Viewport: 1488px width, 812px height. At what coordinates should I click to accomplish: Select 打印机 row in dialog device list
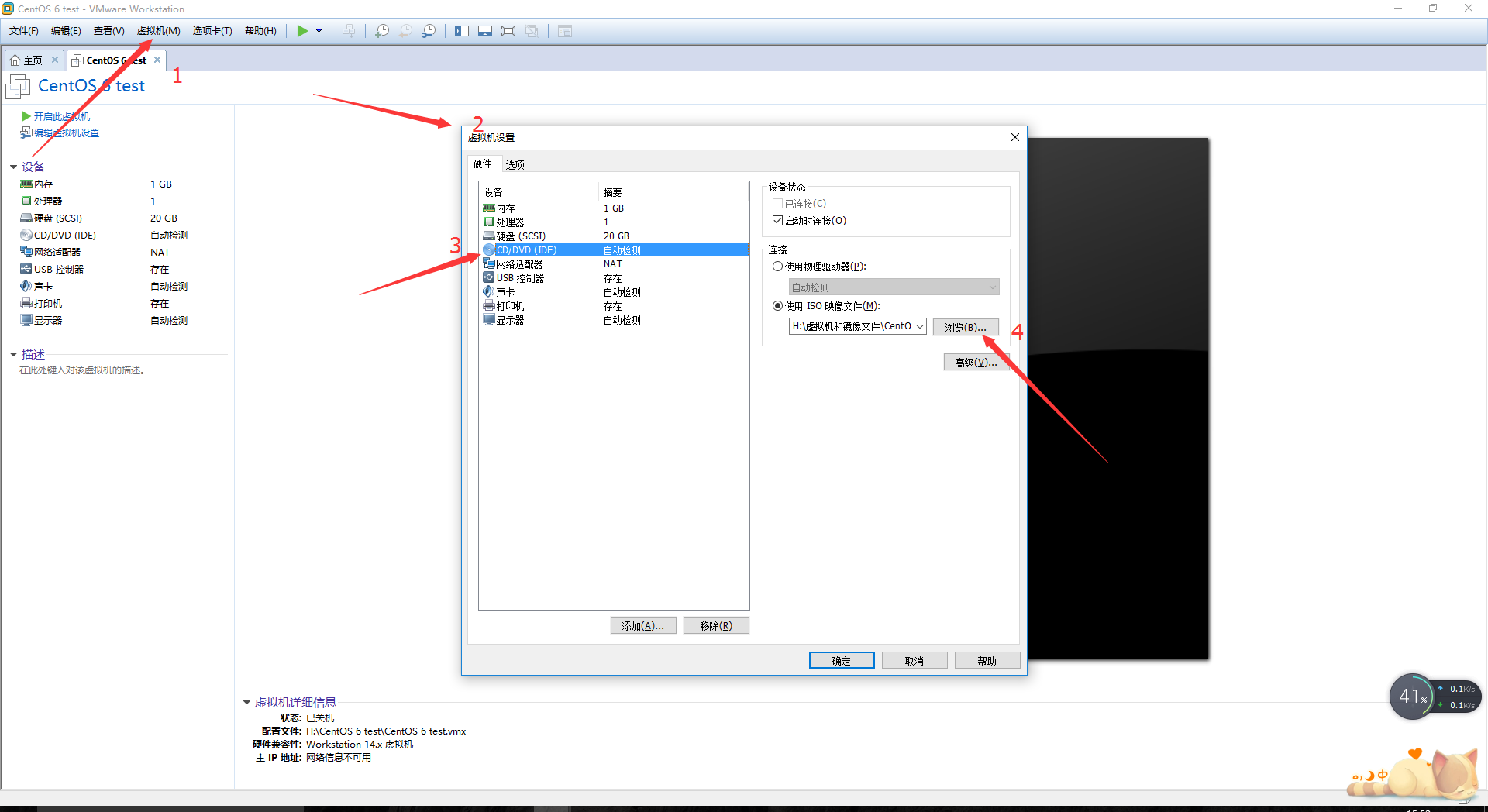614,306
